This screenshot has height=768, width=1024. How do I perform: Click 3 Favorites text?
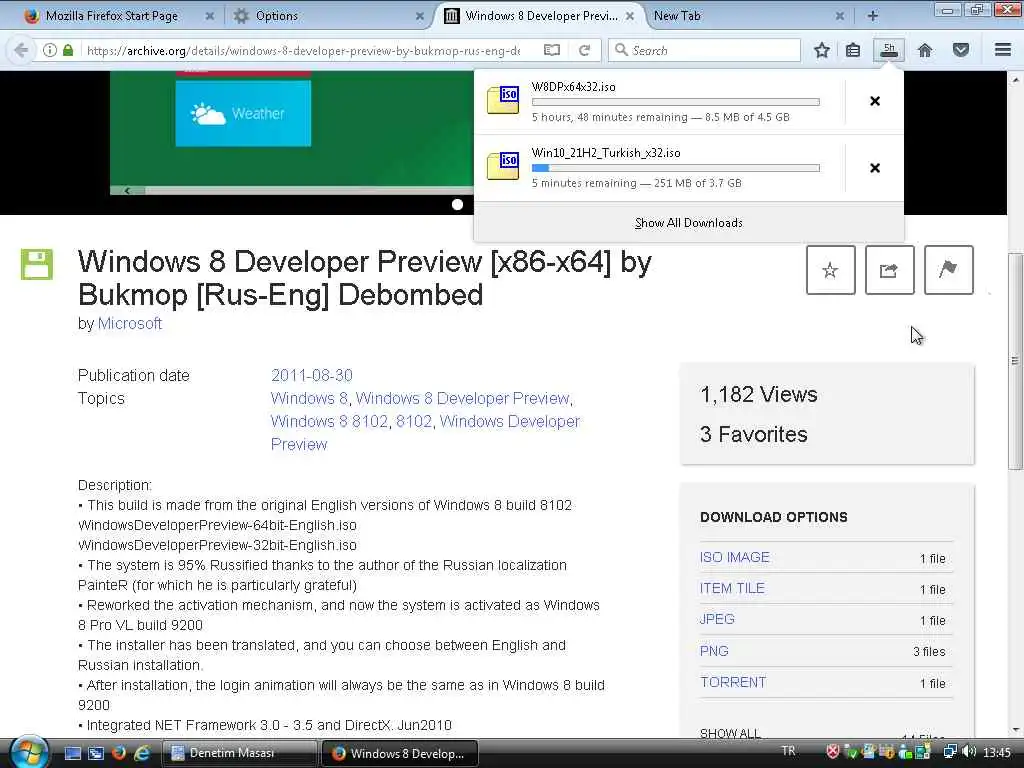click(x=754, y=434)
